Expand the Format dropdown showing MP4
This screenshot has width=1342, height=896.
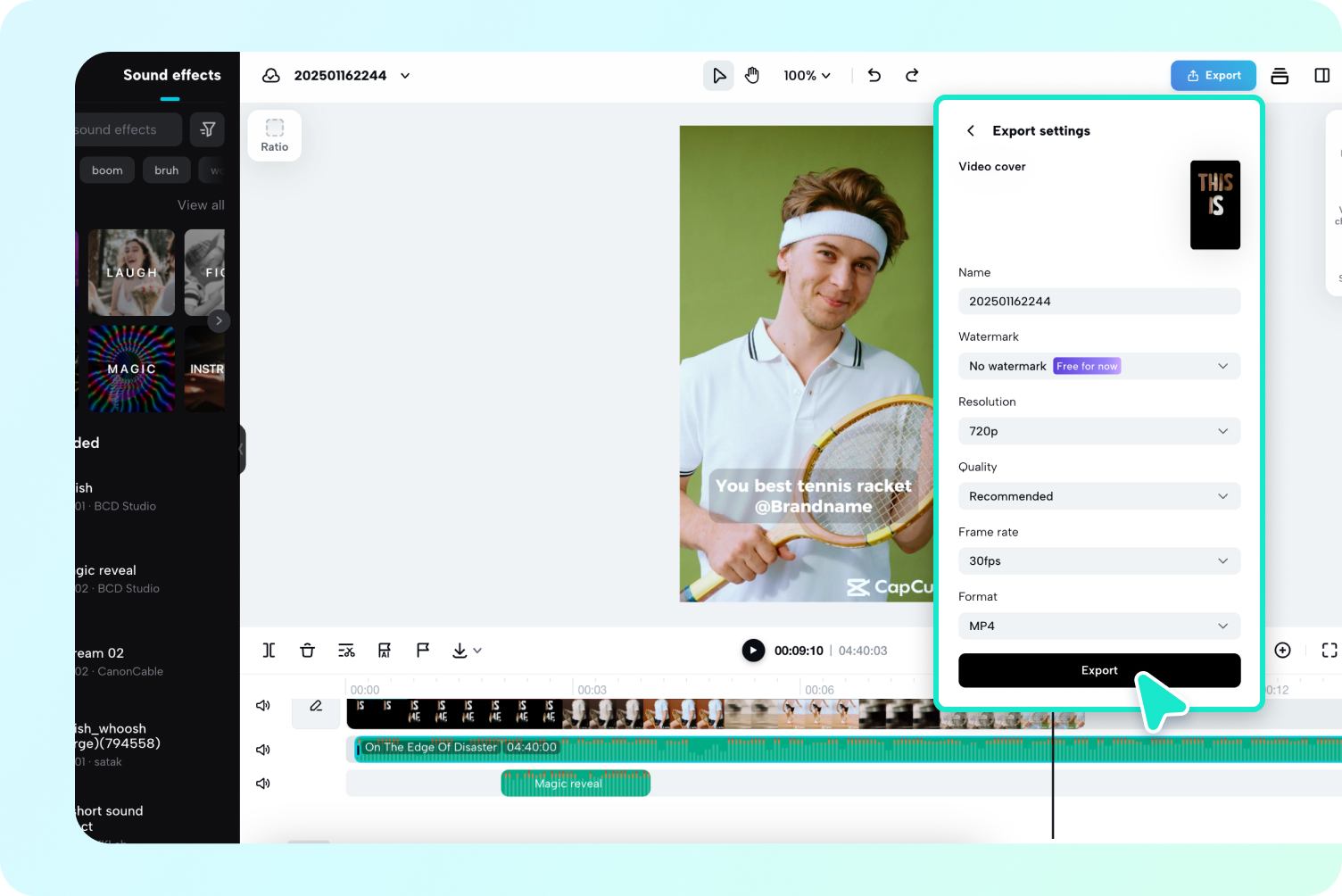[x=1098, y=626]
